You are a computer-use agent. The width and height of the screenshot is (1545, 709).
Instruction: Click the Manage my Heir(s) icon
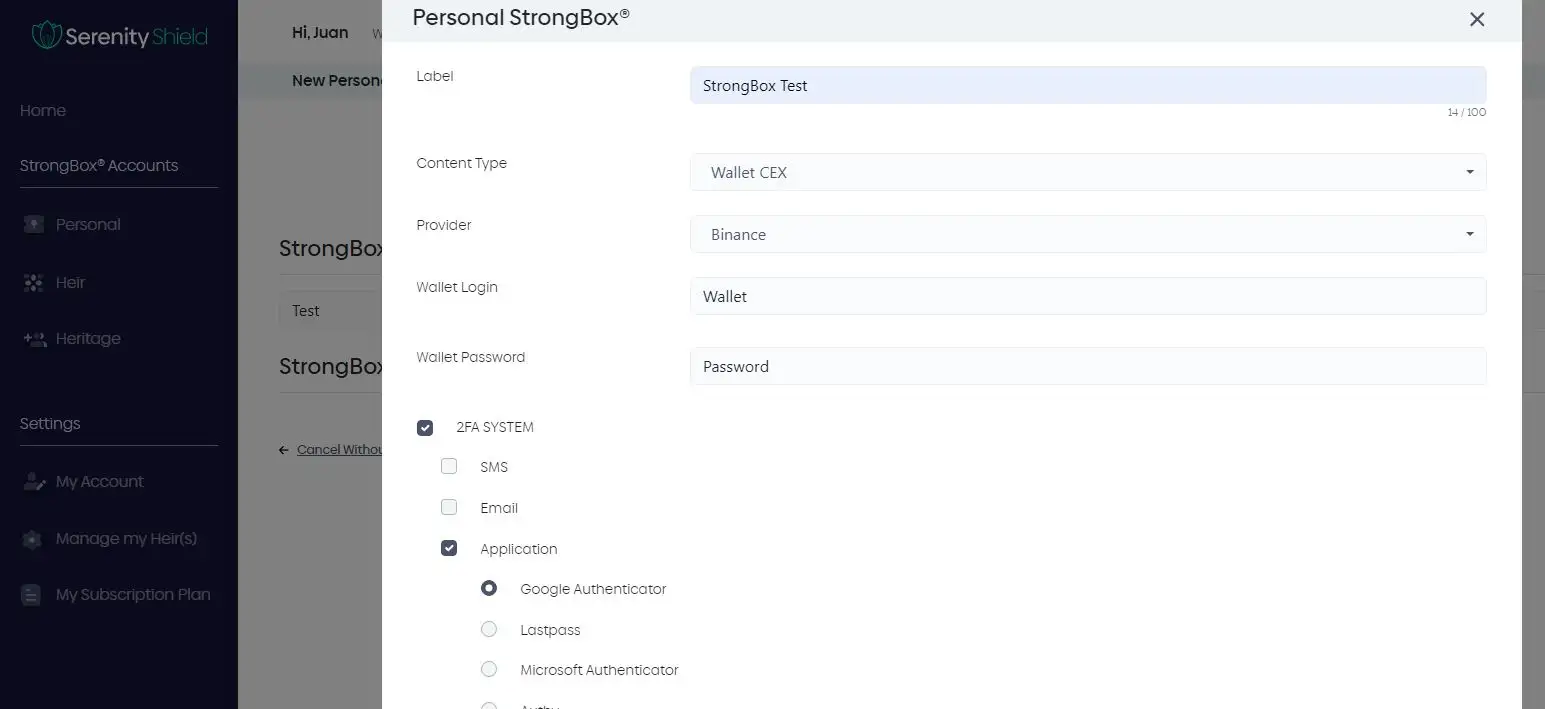32,539
